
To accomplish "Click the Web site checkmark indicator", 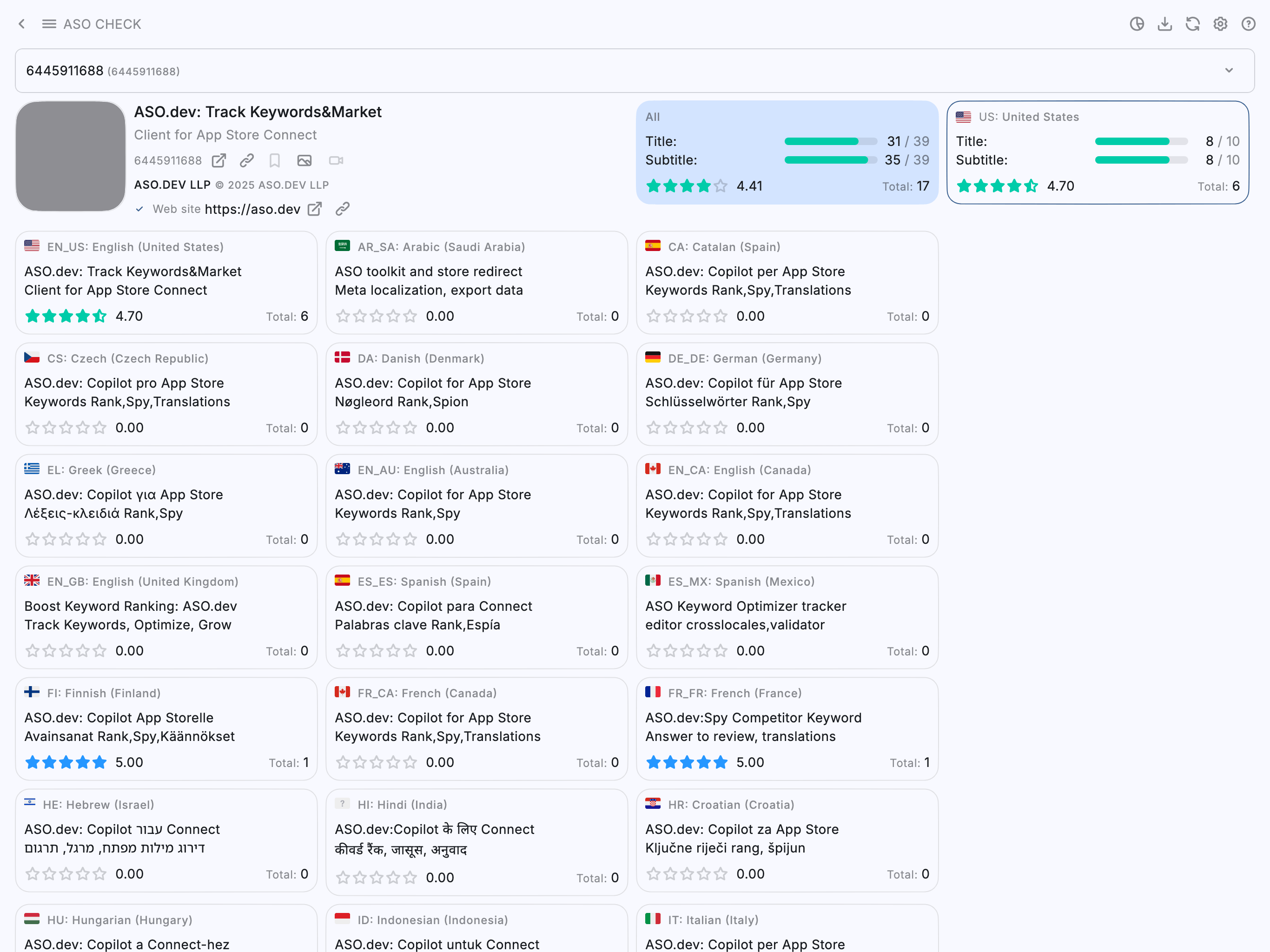I will coord(139,209).
